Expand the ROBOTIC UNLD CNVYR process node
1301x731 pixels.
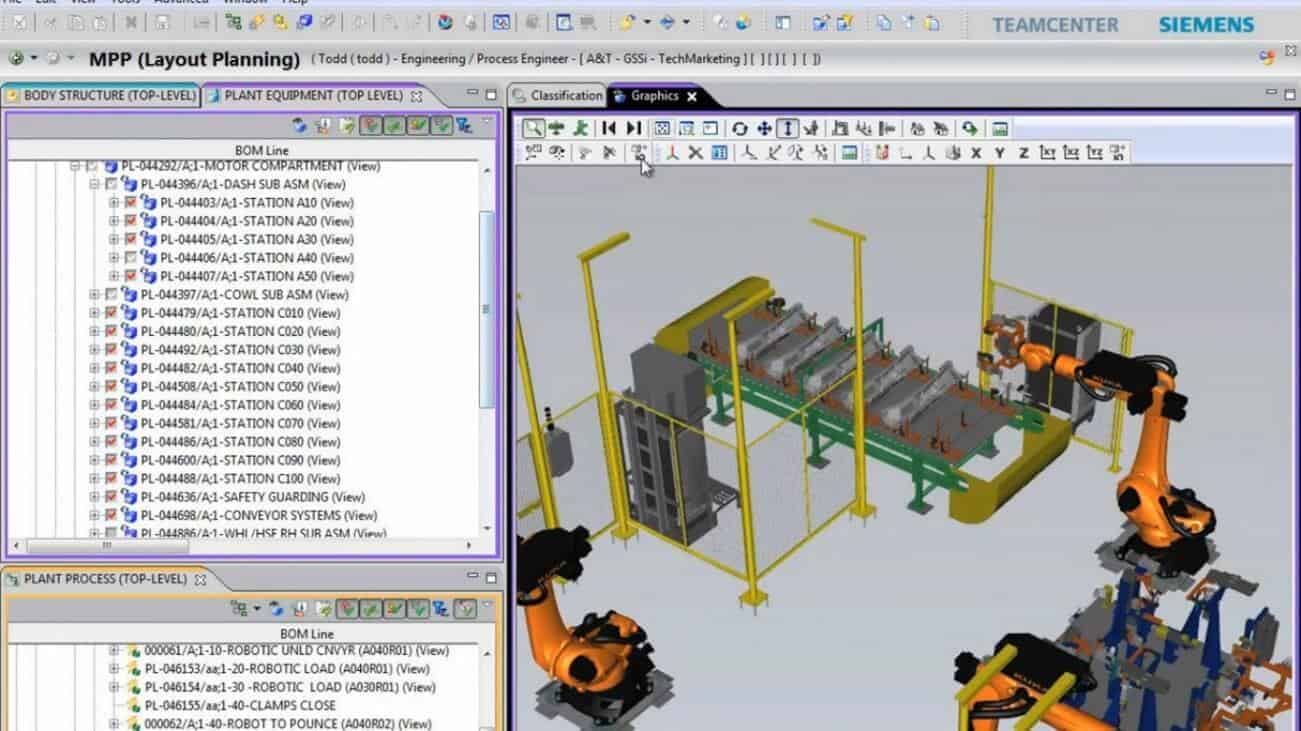tap(114, 651)
